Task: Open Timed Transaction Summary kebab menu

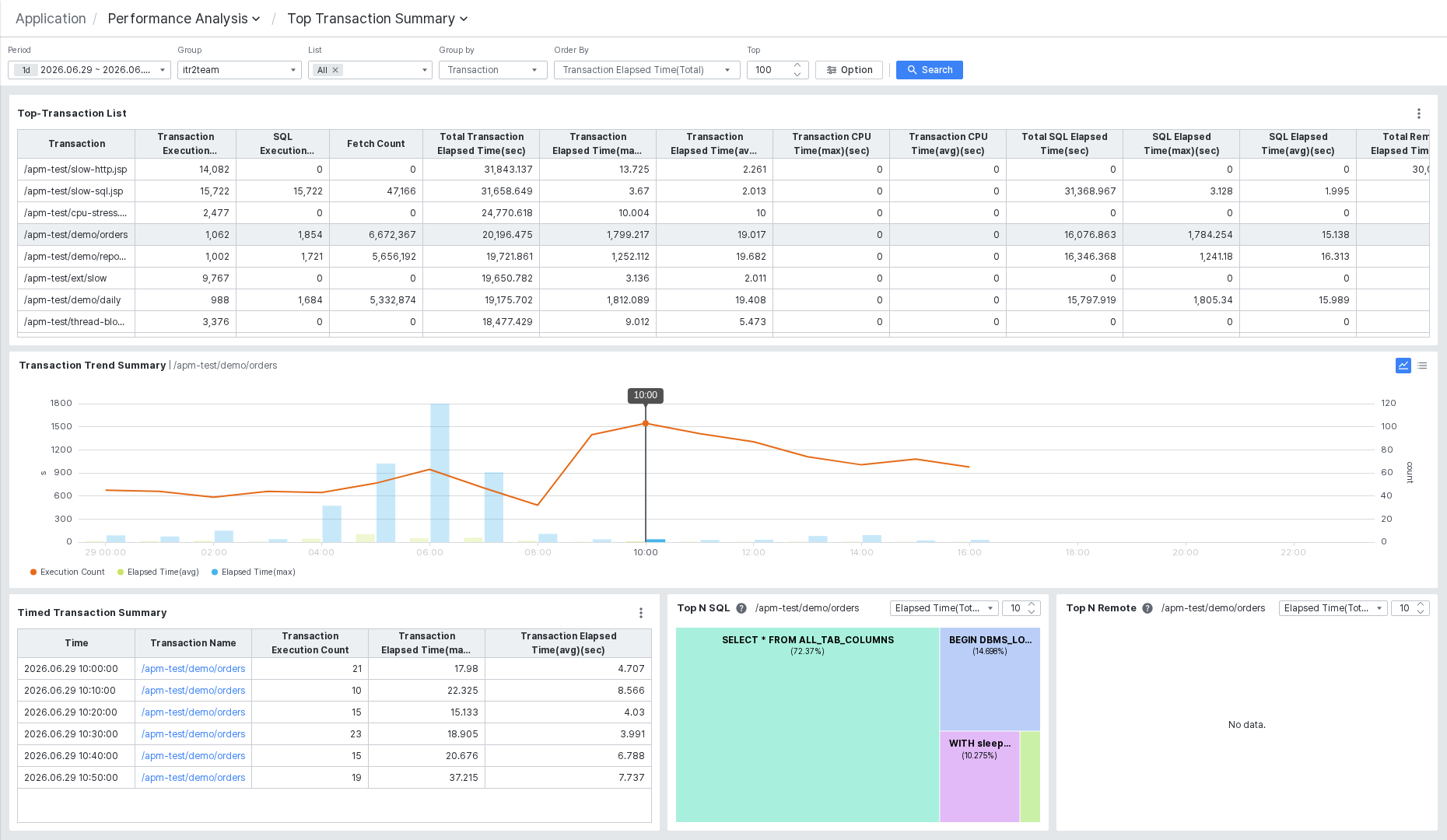Action: click(x=641, y=613)
